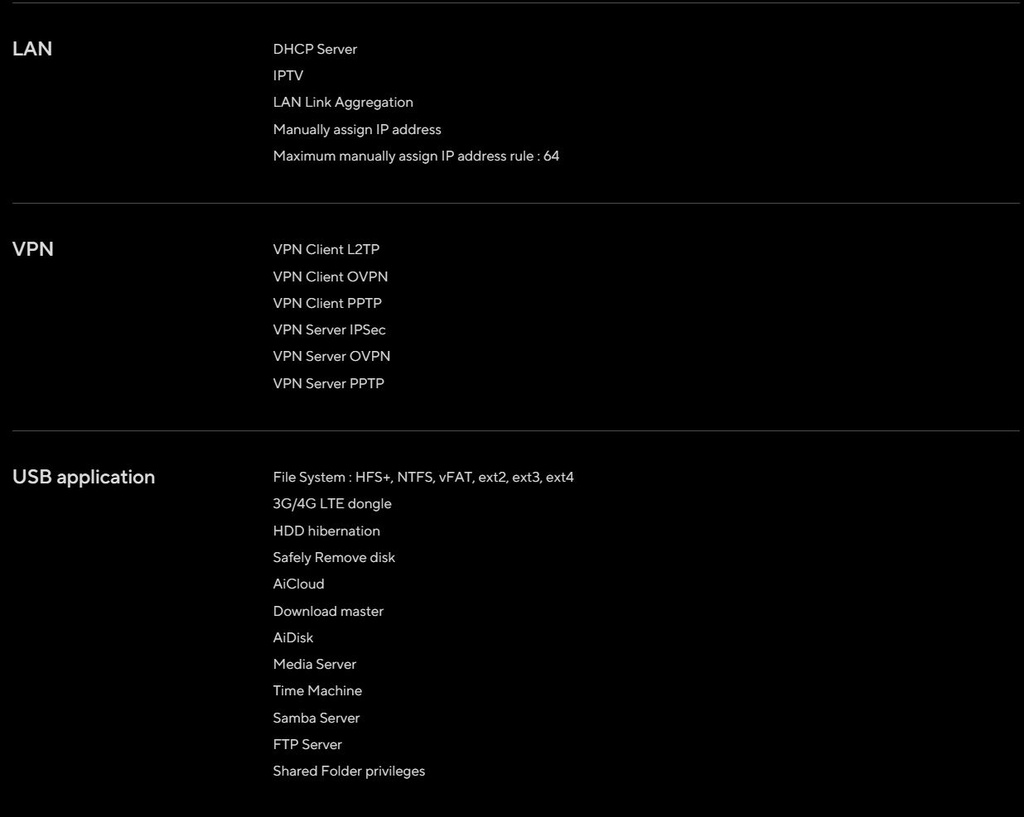Click Time Machine entry
The image size is (1024, 817).
point(317,691)
